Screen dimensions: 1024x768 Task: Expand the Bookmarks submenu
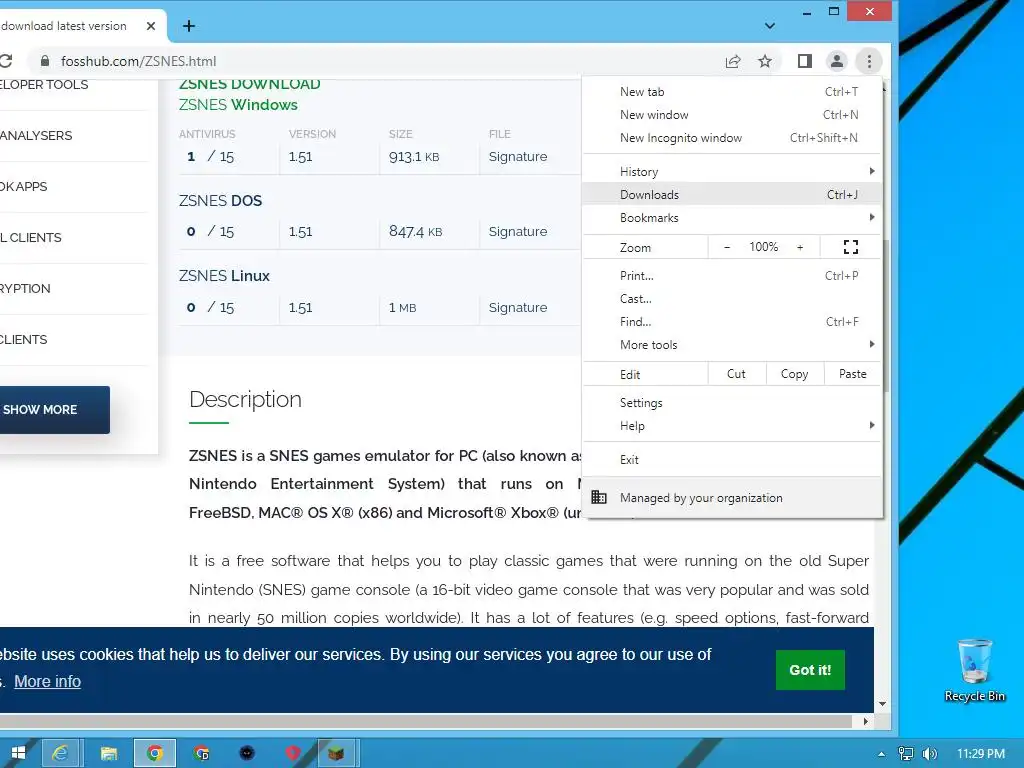click(x=731, y=217)
